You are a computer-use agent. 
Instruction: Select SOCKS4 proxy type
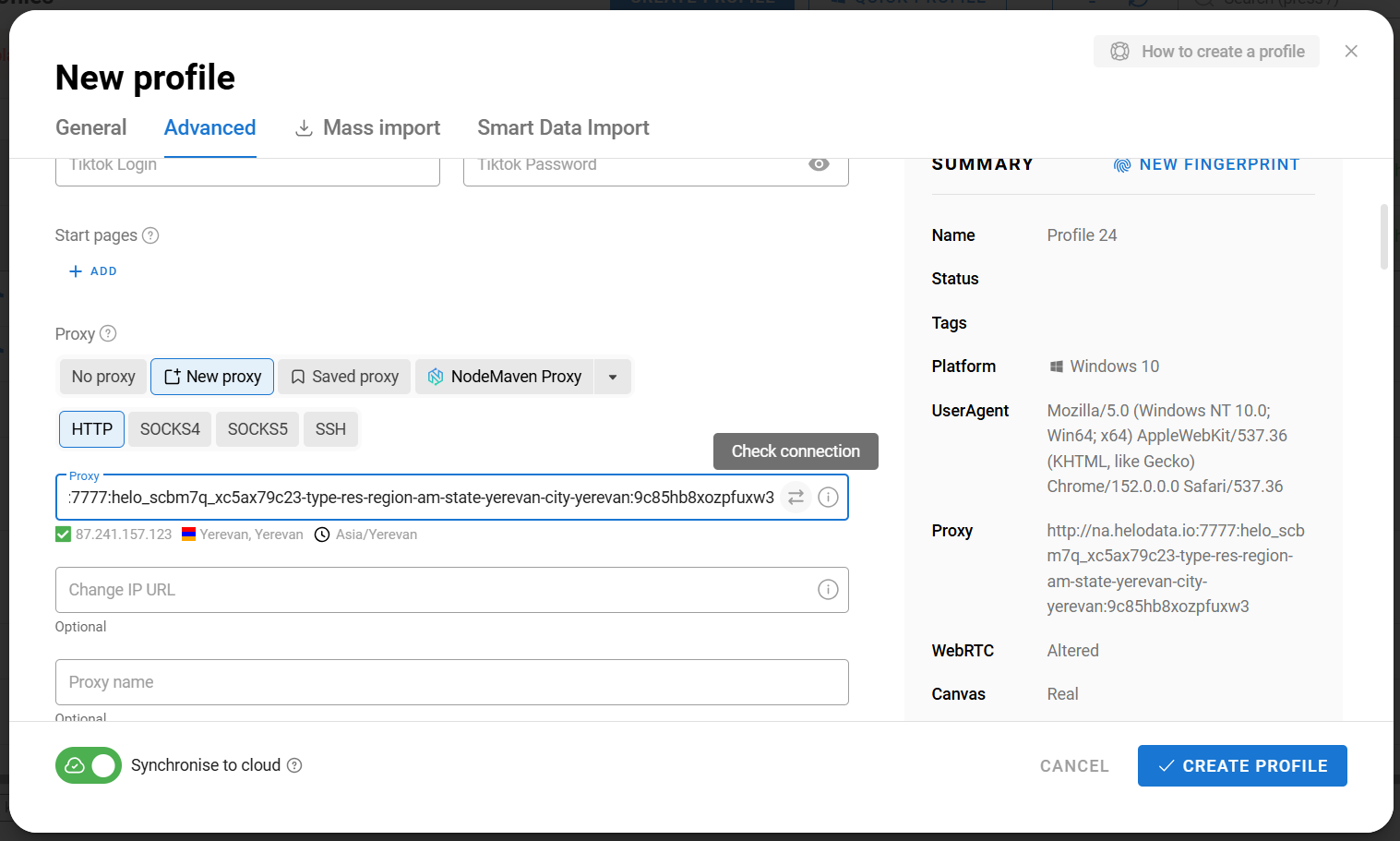170,429
